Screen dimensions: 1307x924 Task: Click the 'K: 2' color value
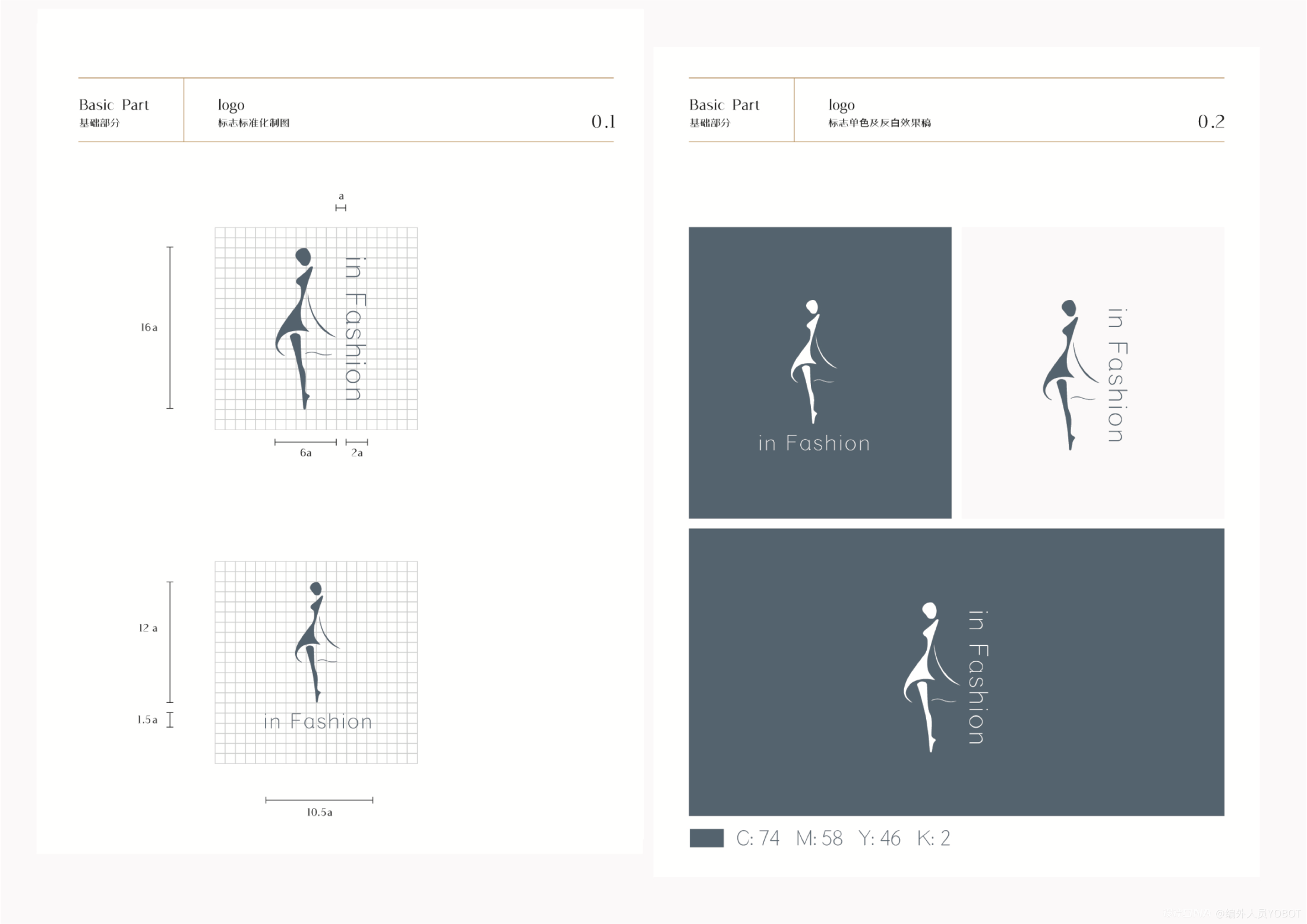click(933, 838)
